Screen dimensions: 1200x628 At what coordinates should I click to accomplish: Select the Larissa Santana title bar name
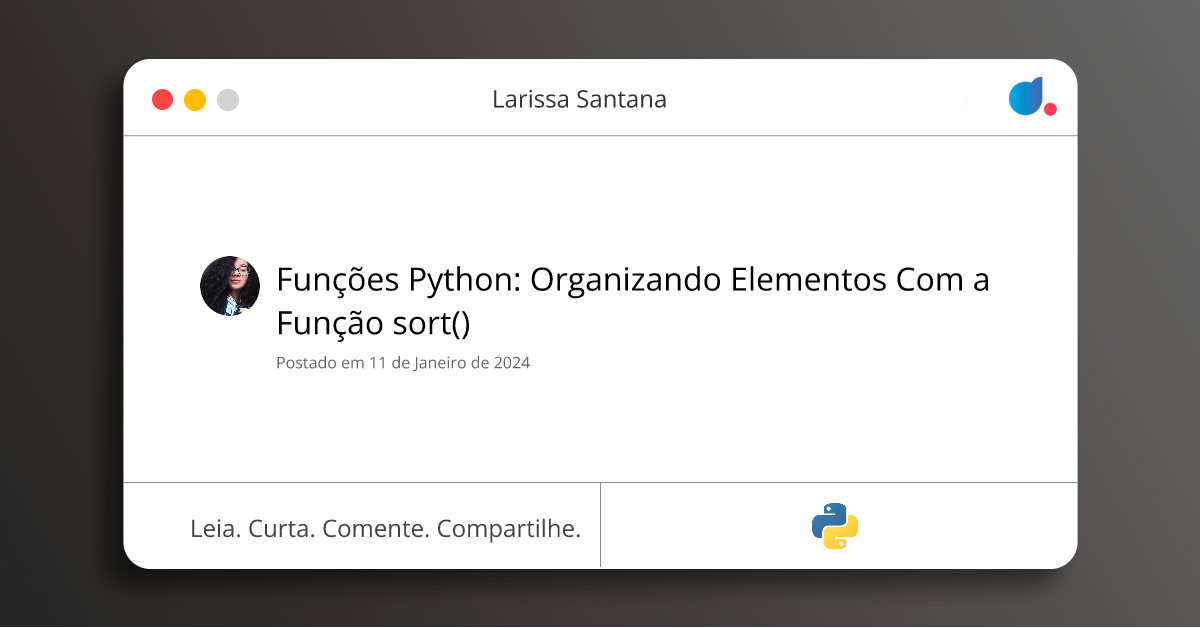pyautogui.click(x=579, y=99)
